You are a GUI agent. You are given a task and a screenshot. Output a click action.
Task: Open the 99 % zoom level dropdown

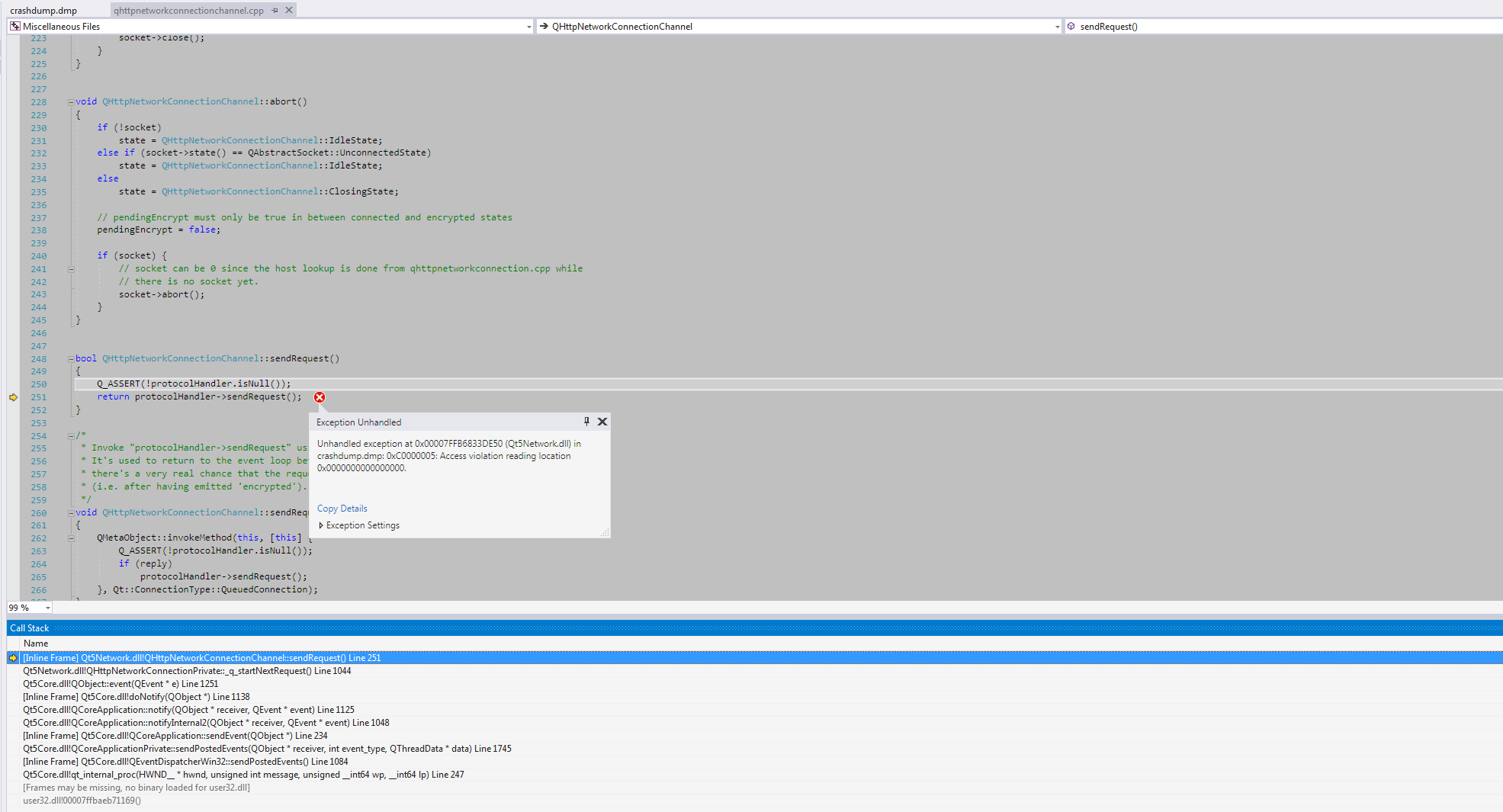coord(48,608)
